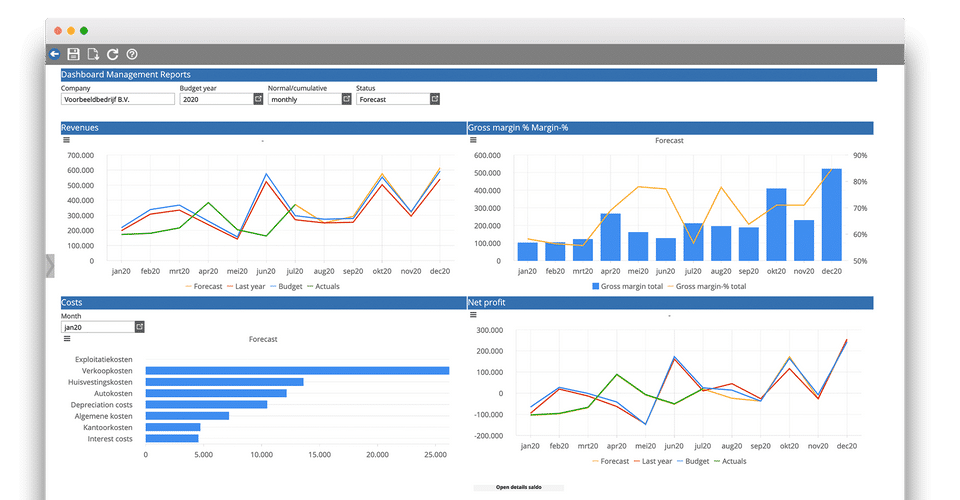Image resolution: width=960 pixels, height=500 pixels.
Task: Click the Company field Voorbeeldbedrijf B.V.
Action: pyautogui.click(x=118, y=99)
